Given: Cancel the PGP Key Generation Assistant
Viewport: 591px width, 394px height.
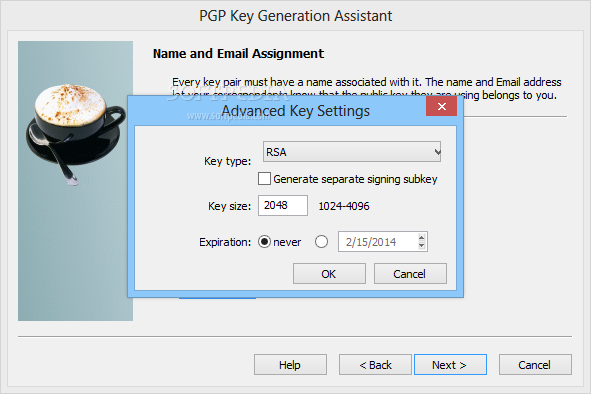Looking at the screenshot, I should coord(535,365).
